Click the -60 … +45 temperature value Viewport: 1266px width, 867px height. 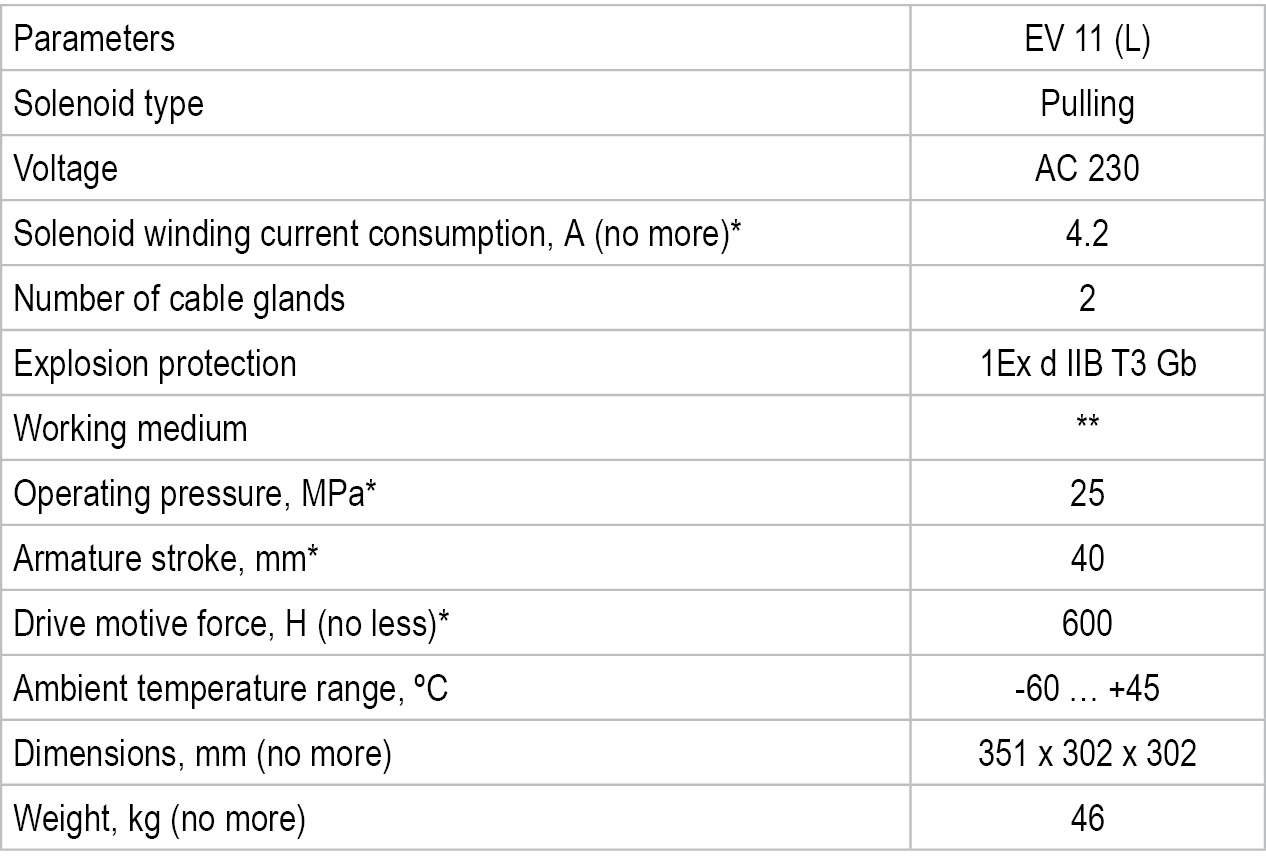1087,689
